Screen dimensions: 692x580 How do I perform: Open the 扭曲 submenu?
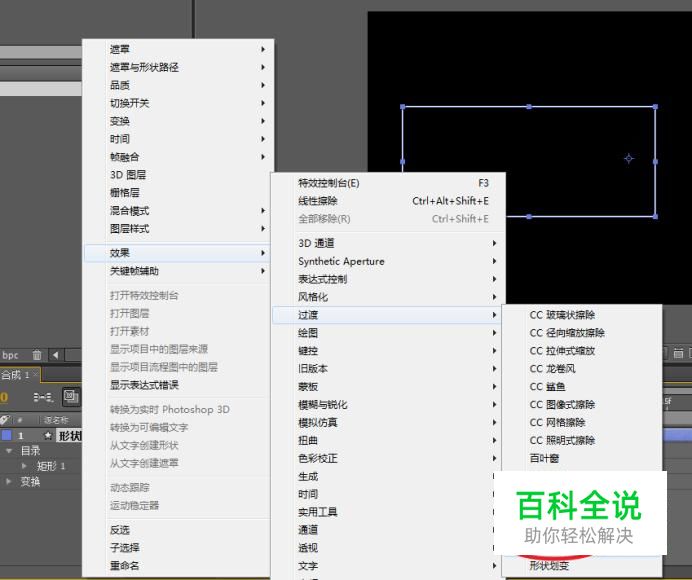tap(388, 441)
